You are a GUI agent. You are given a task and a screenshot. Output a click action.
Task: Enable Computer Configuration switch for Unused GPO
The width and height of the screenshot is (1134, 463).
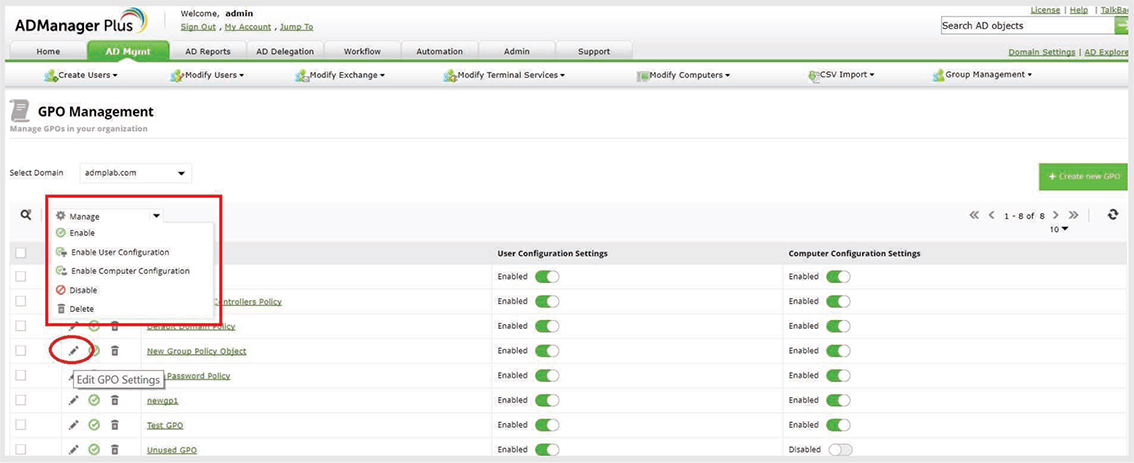pos(840,449)
